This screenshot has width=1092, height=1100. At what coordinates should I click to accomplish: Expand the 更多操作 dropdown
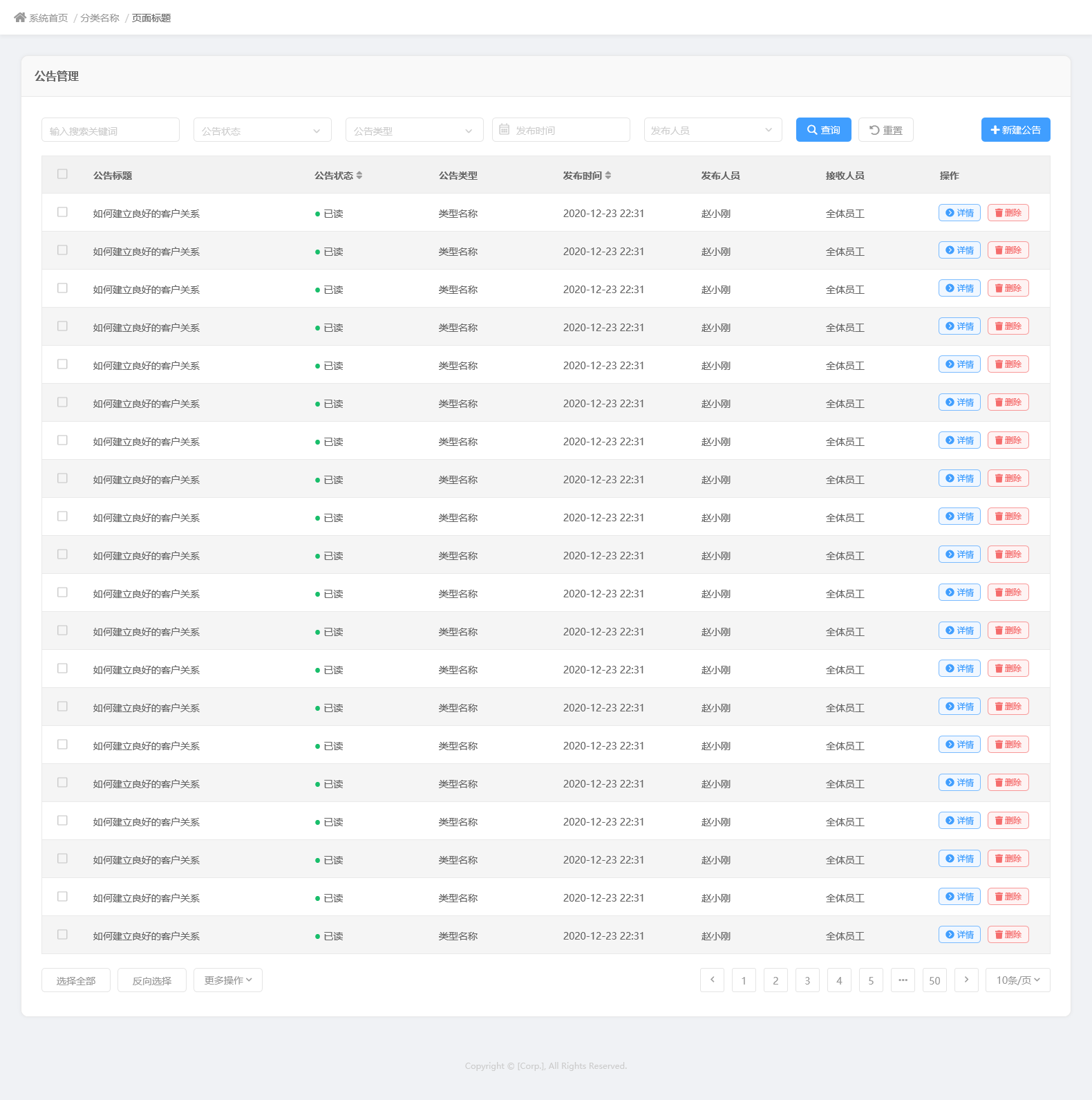point(228,980)
